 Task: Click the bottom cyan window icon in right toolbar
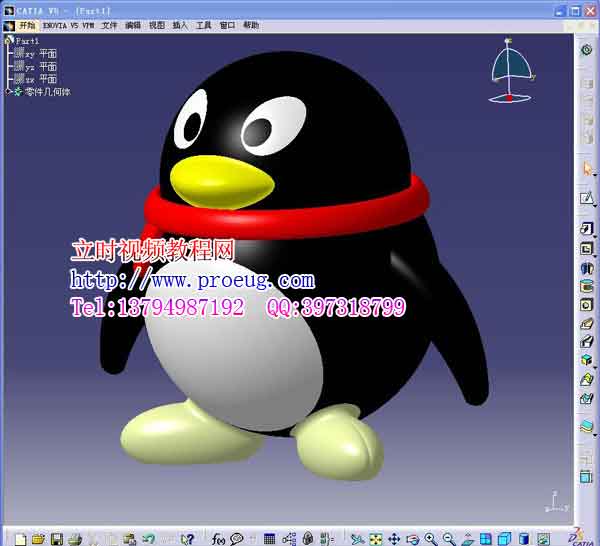(x=586, y=477)
